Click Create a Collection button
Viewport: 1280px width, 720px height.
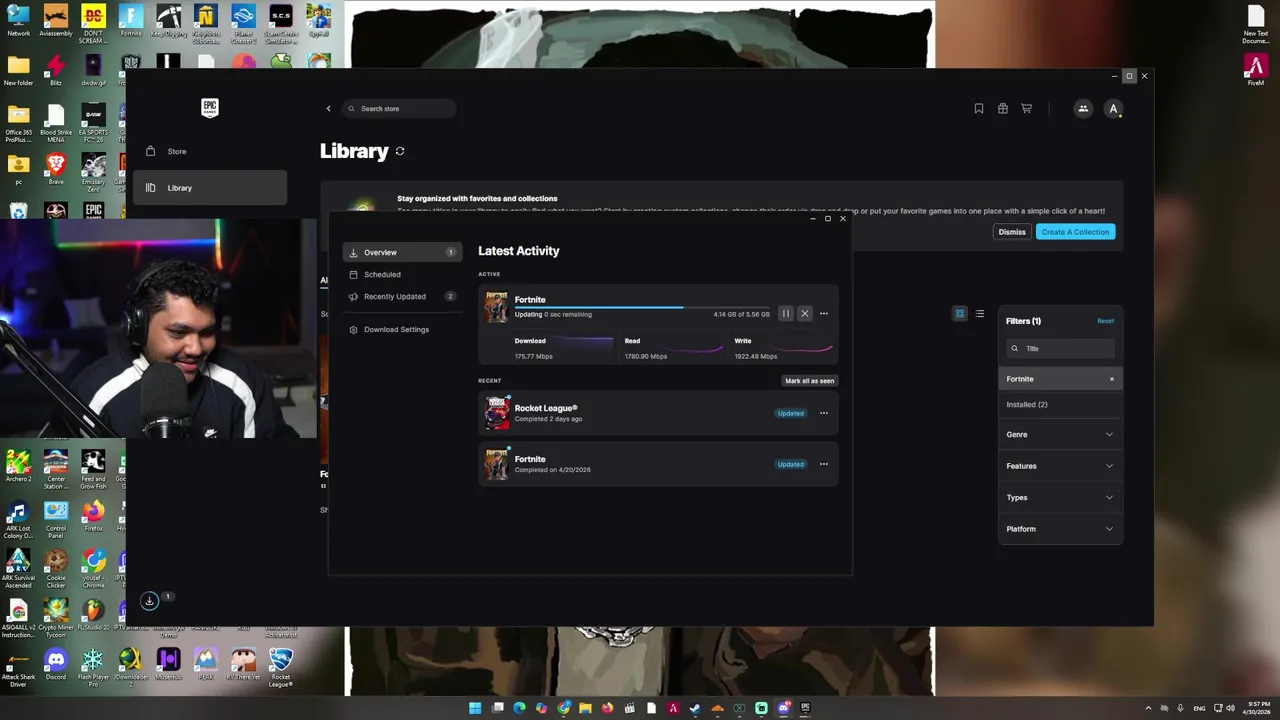pyautogui.click(x=1075, y=232)
